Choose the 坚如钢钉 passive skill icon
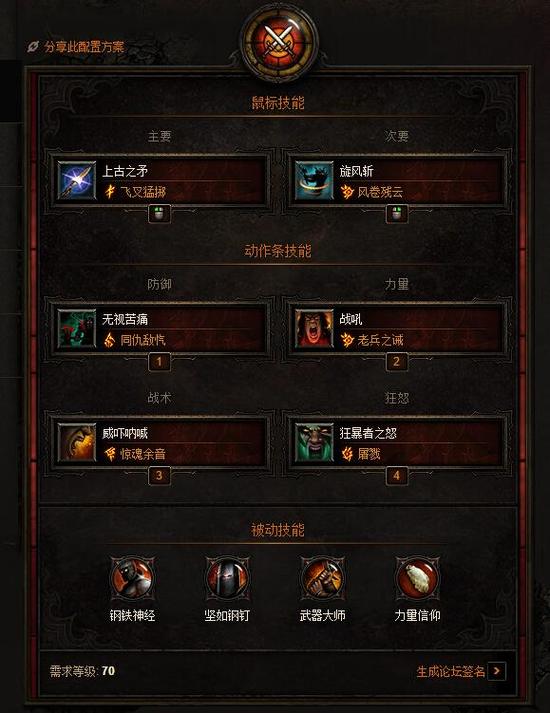The height and width of the screenshot is (713, 550). pyautogui.click(x=227, y=578)
